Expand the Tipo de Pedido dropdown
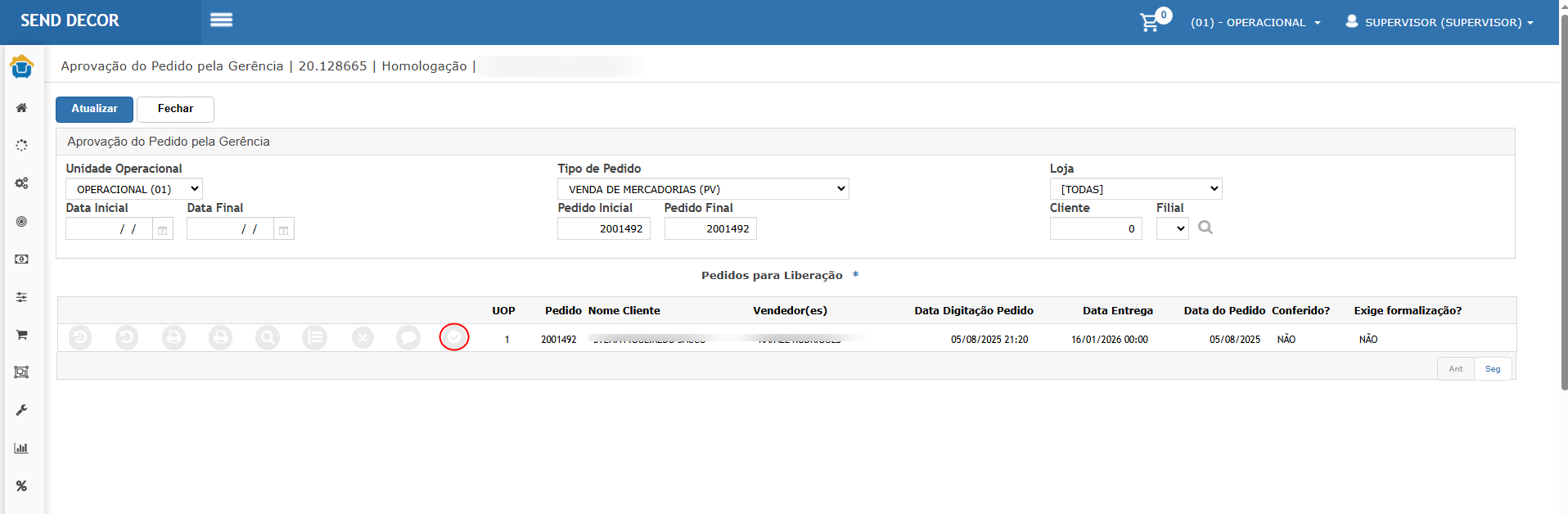The width and height of the screenshot is (1568, 514). 703,189
